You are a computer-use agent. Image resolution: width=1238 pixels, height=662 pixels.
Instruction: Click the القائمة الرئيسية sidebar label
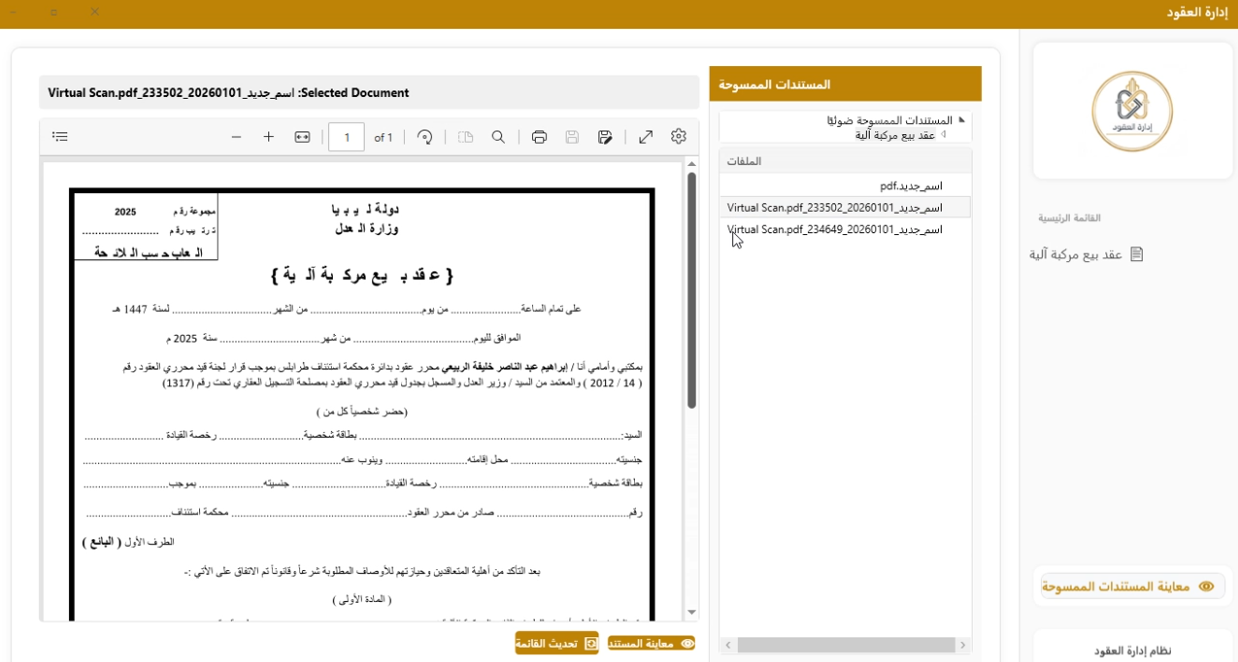pyautogui.click(x=1069, y=218)
